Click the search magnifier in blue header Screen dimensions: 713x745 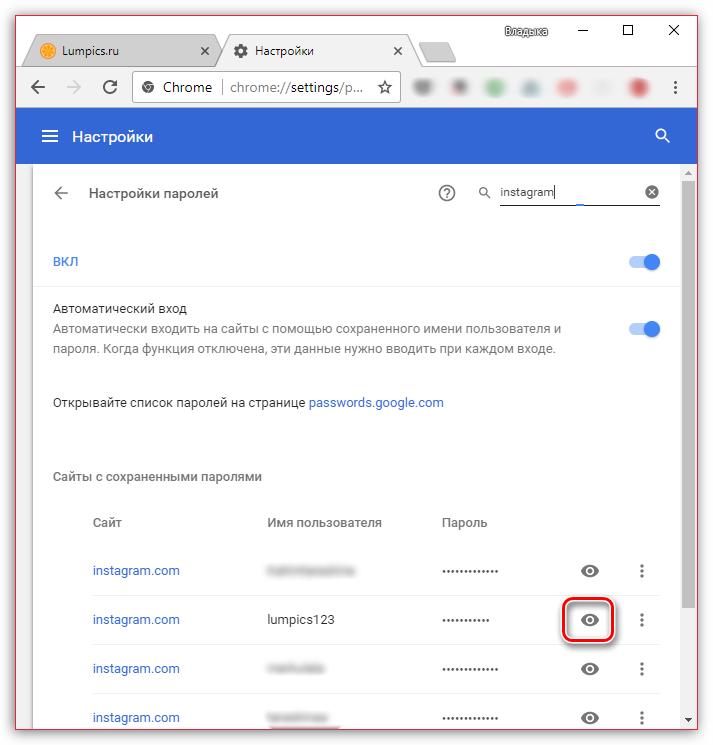662,136
